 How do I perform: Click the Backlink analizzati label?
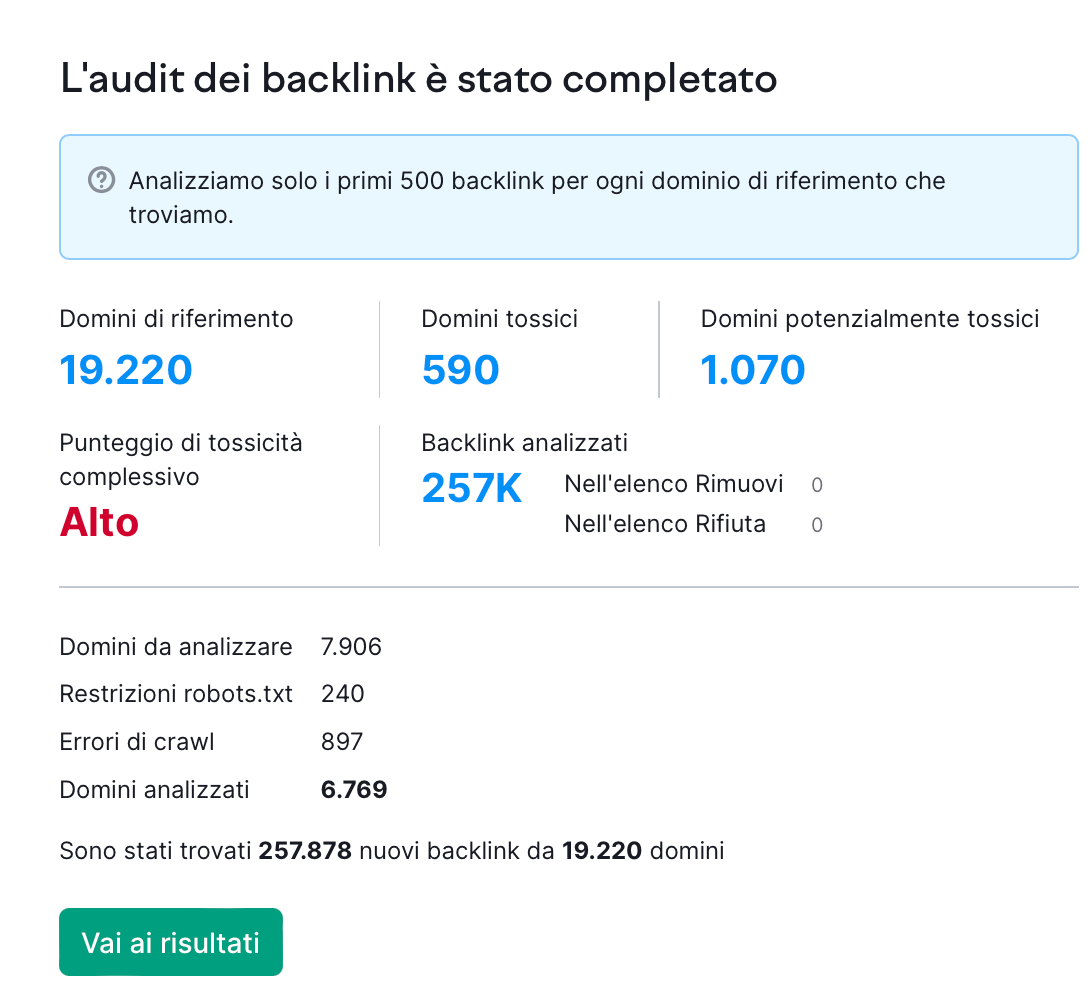point(525,443)
